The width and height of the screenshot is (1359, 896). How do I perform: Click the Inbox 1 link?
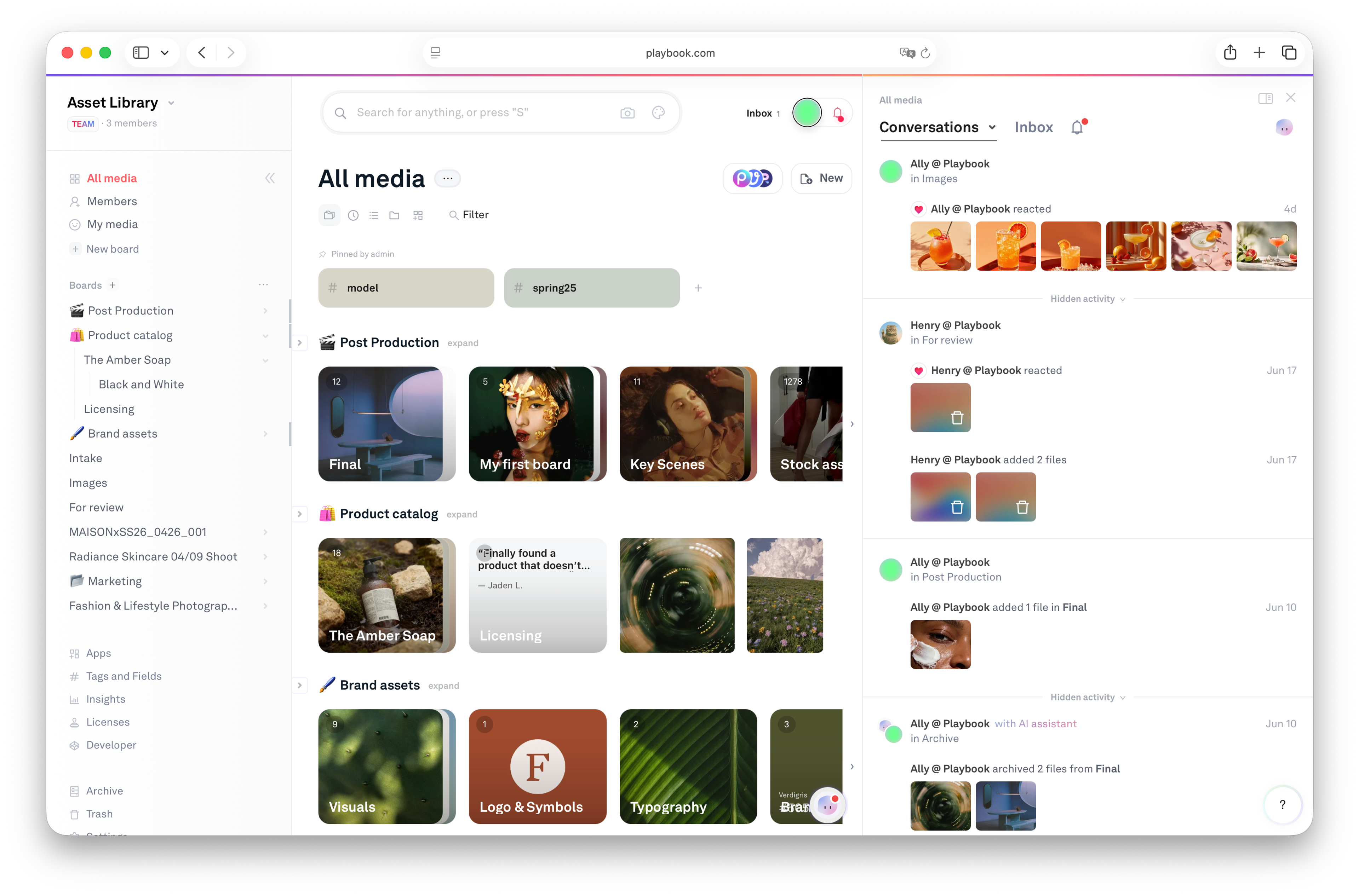point(763,113)
